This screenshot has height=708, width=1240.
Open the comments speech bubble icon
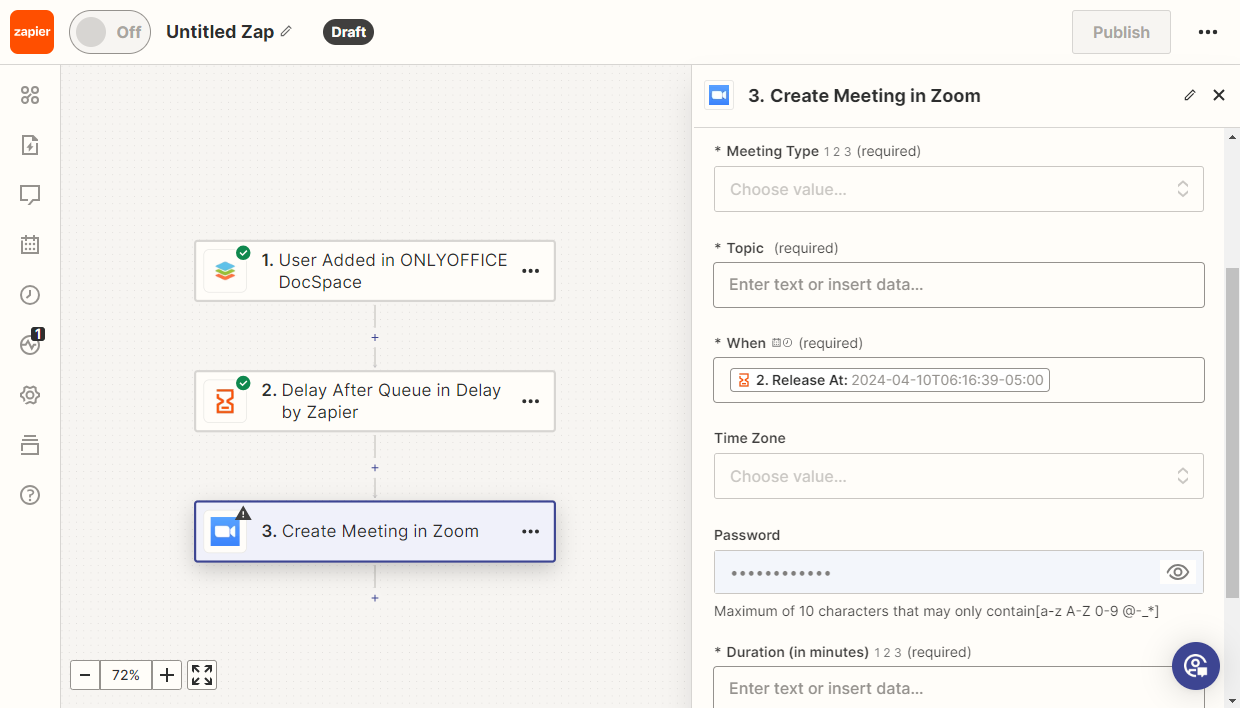pyautogui.click(x=30, y=195)
